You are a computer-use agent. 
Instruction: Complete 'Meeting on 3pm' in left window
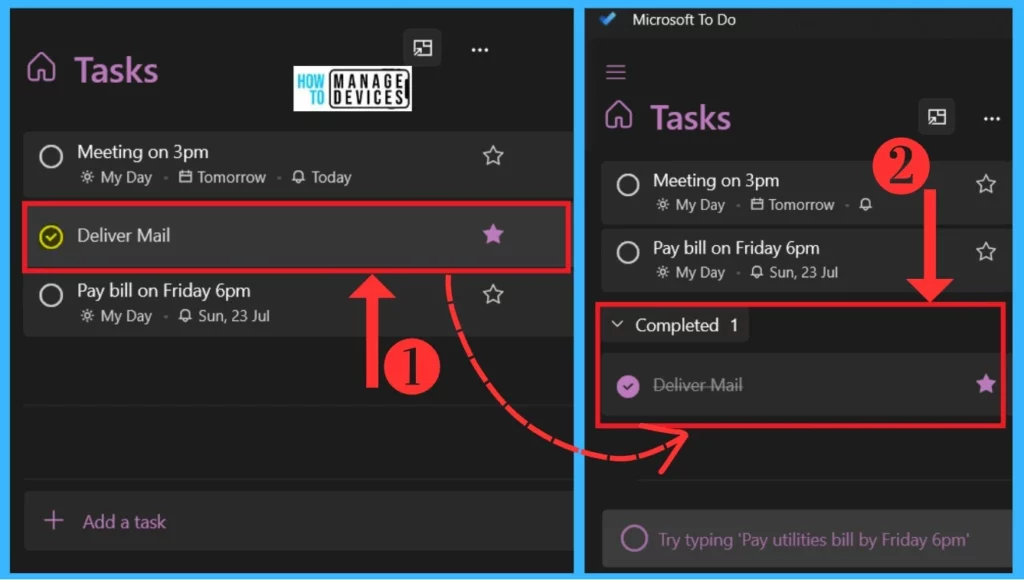click(x=51, y=157)
